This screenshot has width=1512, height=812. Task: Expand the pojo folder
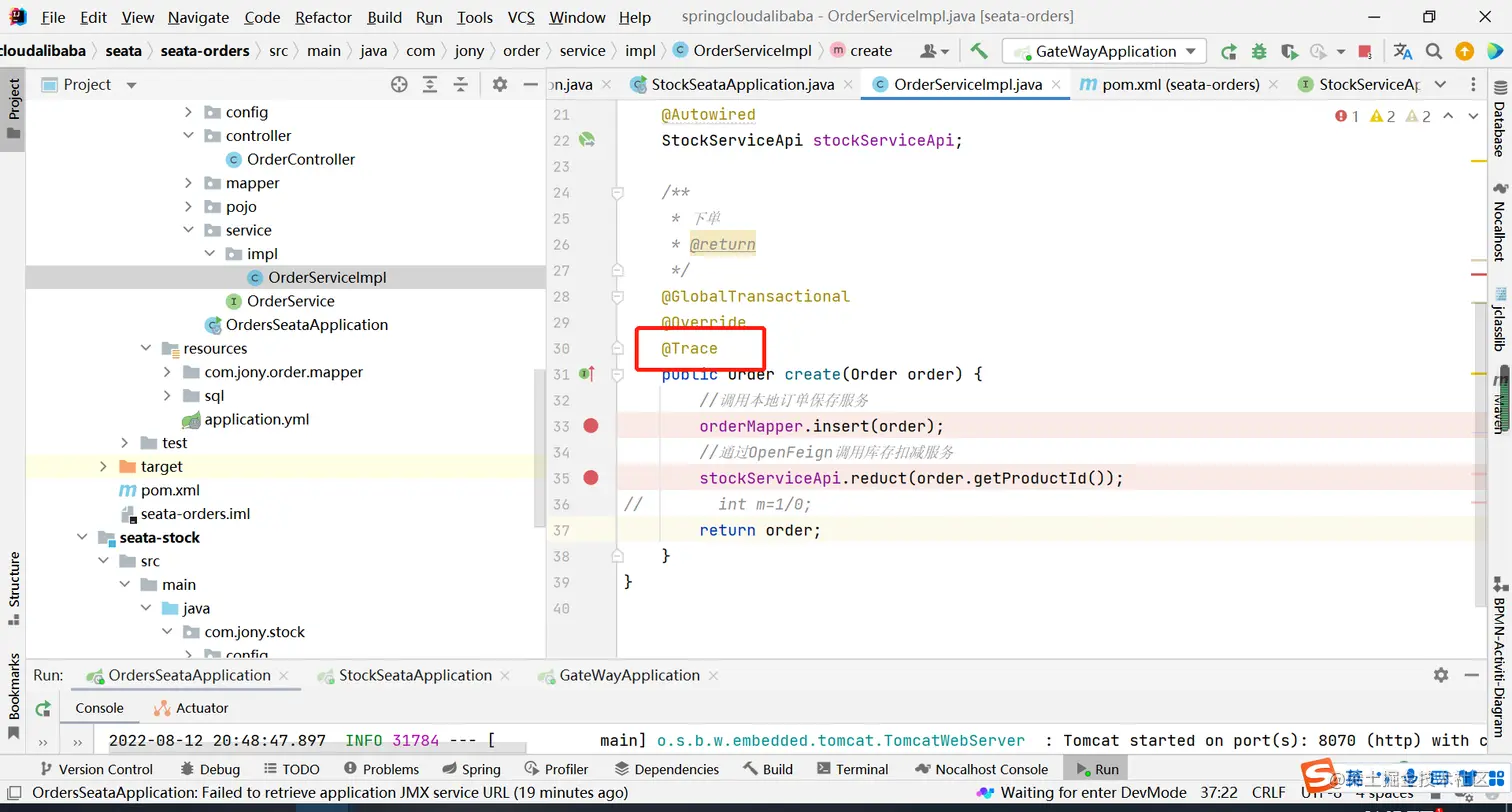tap(188, 207)
